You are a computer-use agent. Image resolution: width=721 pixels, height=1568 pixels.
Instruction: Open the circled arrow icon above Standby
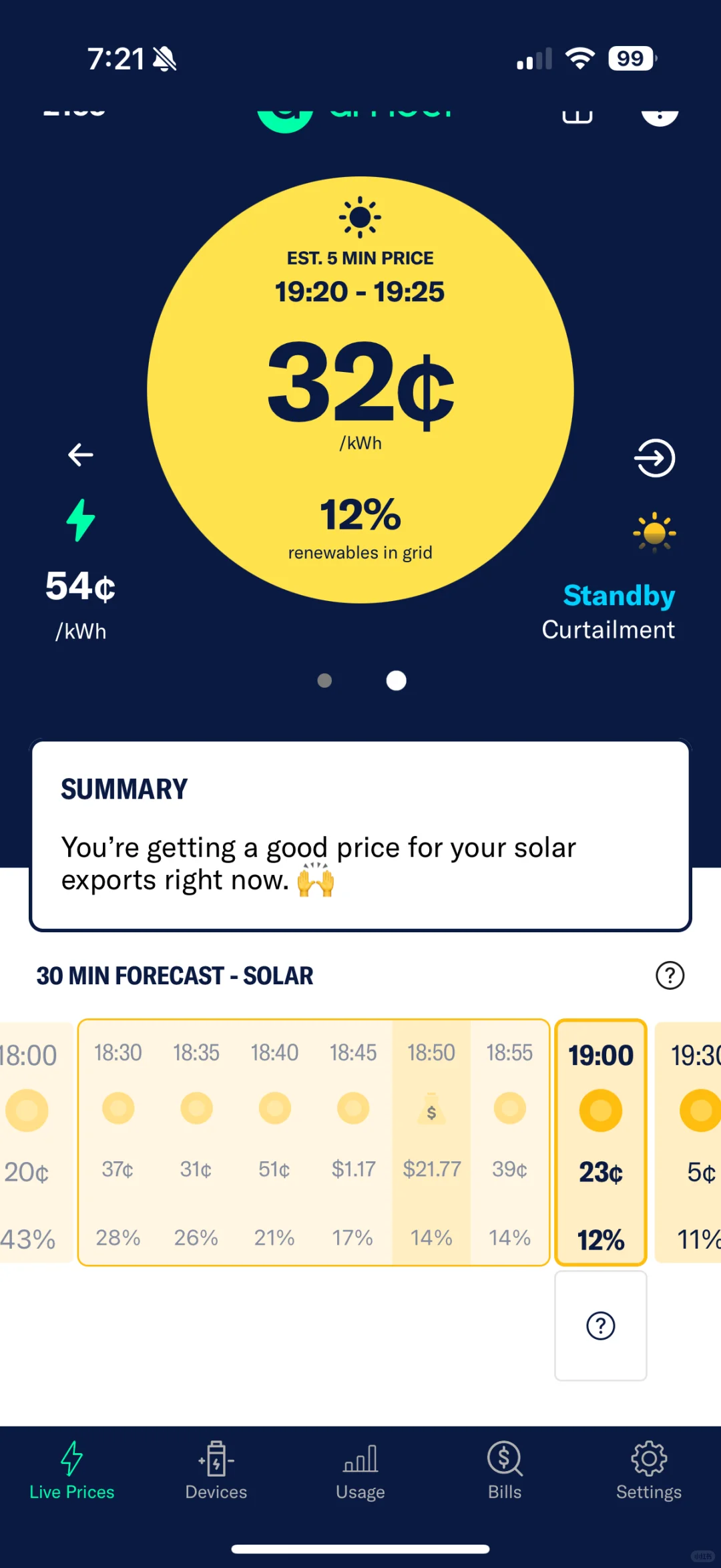pyautogui.click(x=654, y=458)
